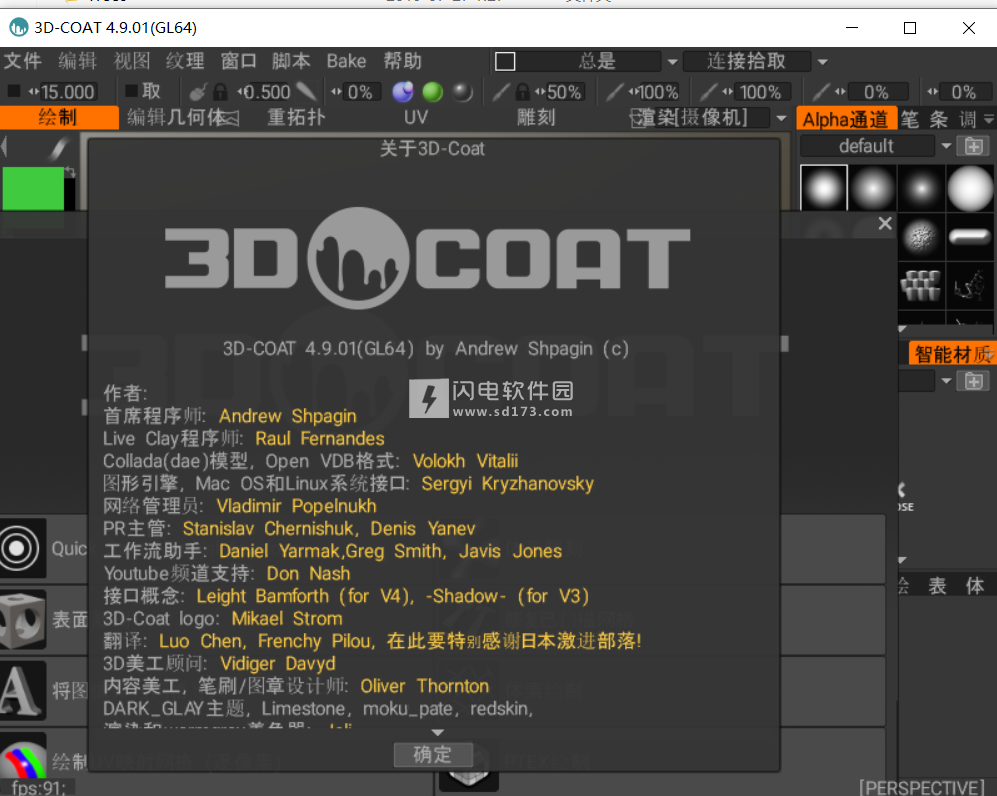Select the concentric circles Quick start icon
Screen dimensions: 997x796
pos(23,548)
